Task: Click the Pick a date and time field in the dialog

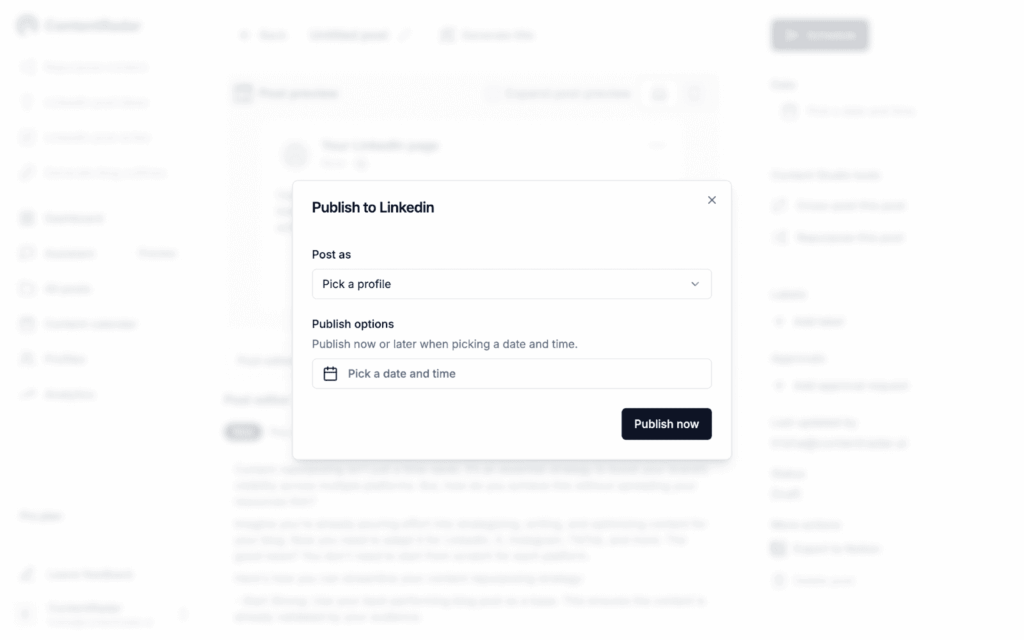Action: (511, 374)
